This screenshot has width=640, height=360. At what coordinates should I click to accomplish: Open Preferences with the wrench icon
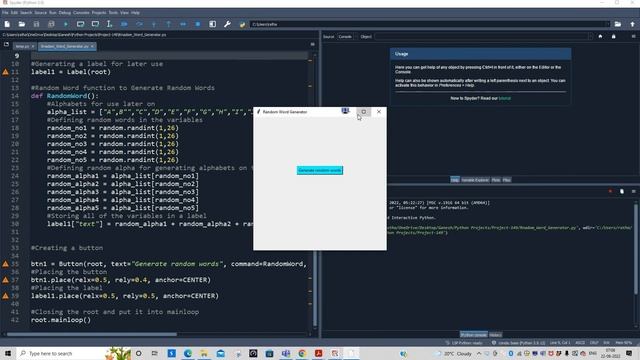point(227,24)
